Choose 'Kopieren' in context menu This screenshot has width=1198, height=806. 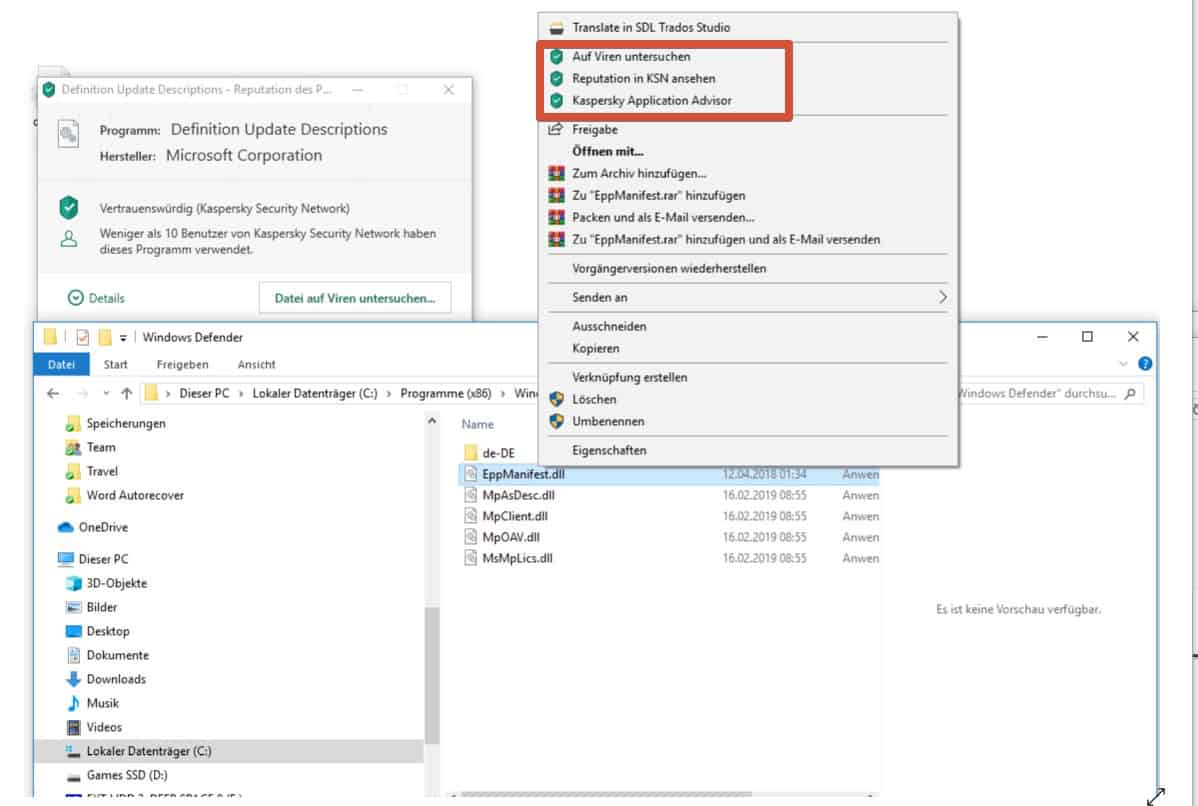[596, 348]
